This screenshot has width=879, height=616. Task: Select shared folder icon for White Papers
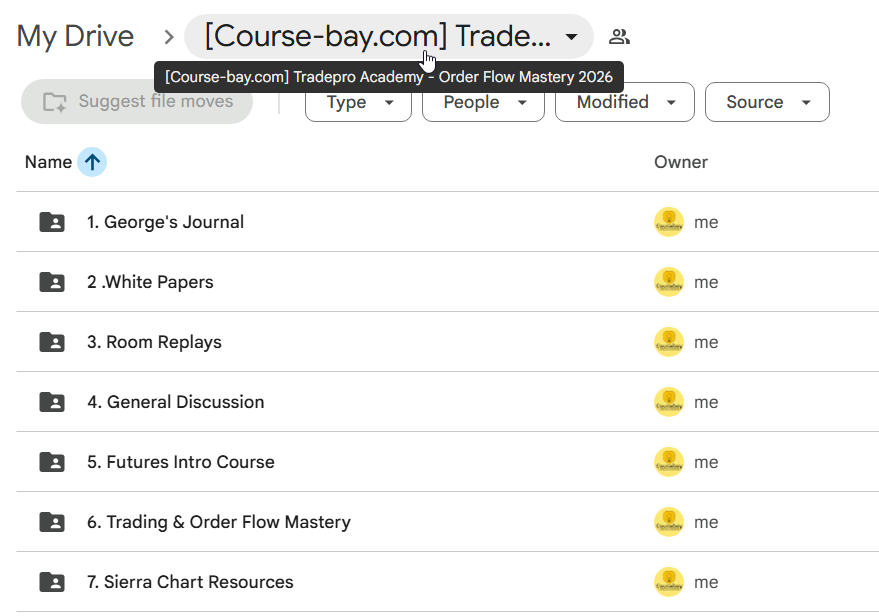(x=52, y=282)
